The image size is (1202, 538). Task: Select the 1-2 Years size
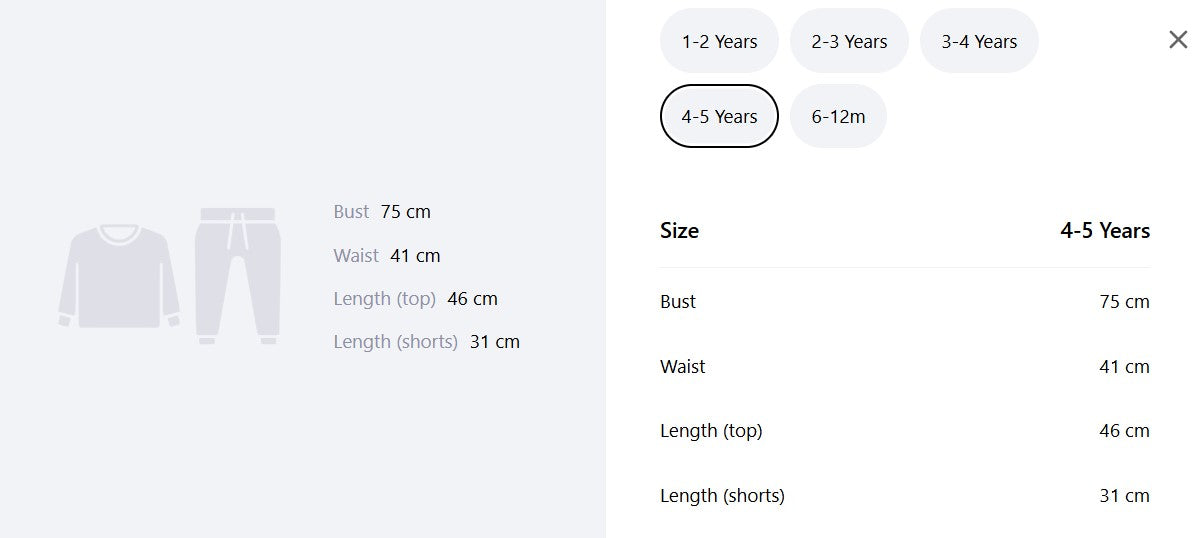[x=719, y=41]
